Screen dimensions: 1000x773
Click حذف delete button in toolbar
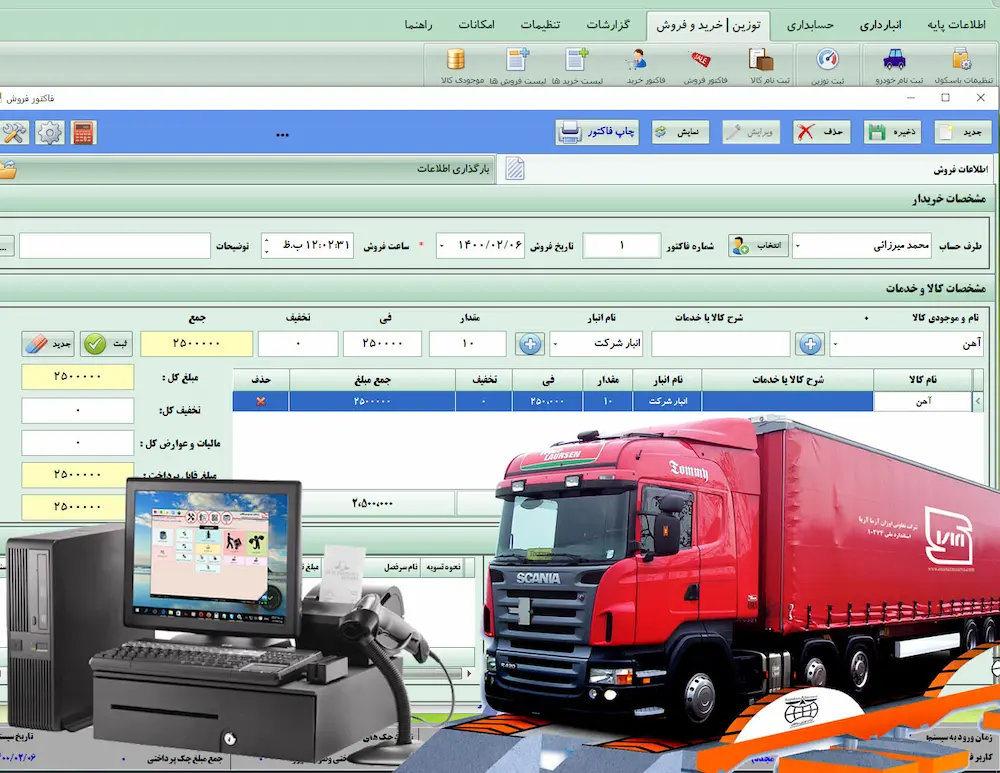point(821,132)
